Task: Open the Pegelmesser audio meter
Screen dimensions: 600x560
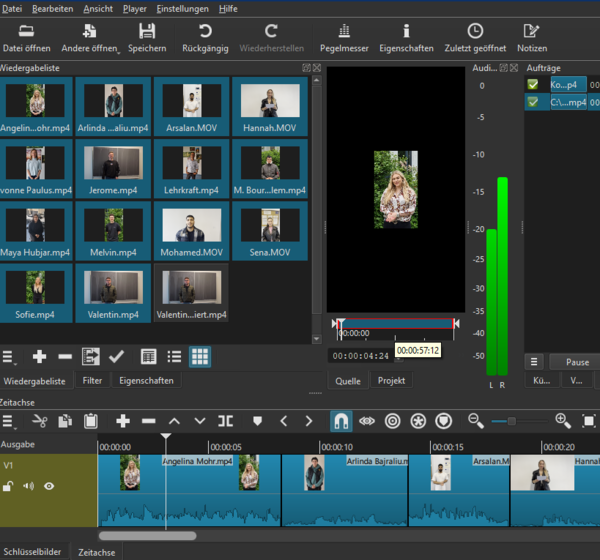Action: pyautogui.click(x=343, y=38)
